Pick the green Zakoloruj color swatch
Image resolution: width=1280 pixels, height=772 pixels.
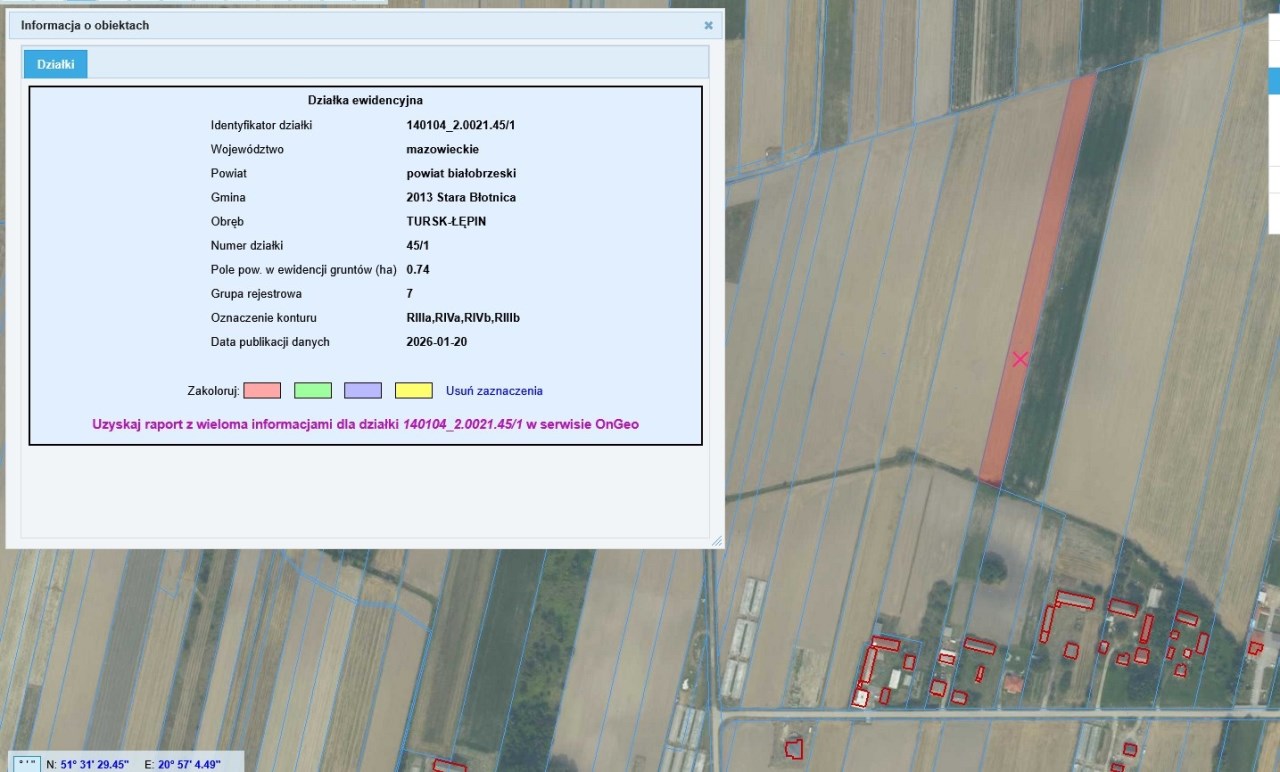coord(313,391)
